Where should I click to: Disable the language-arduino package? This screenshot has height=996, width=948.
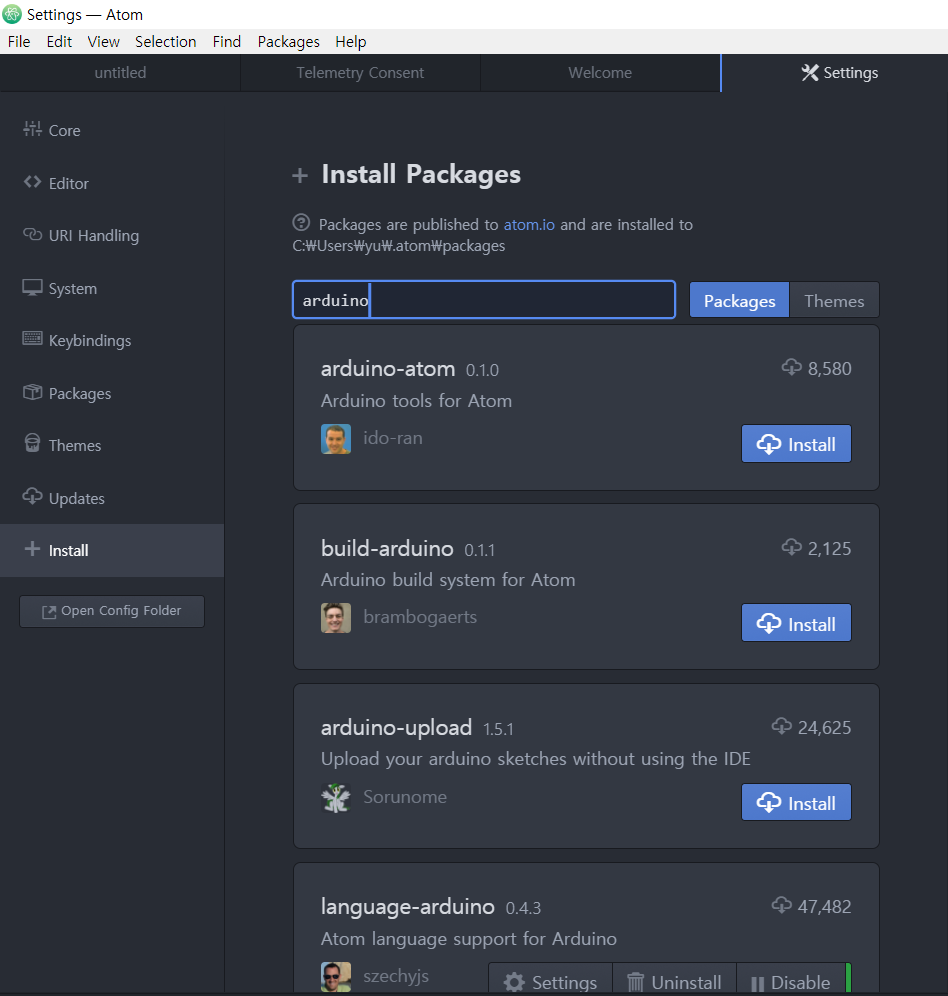click(x=791, y=979)
